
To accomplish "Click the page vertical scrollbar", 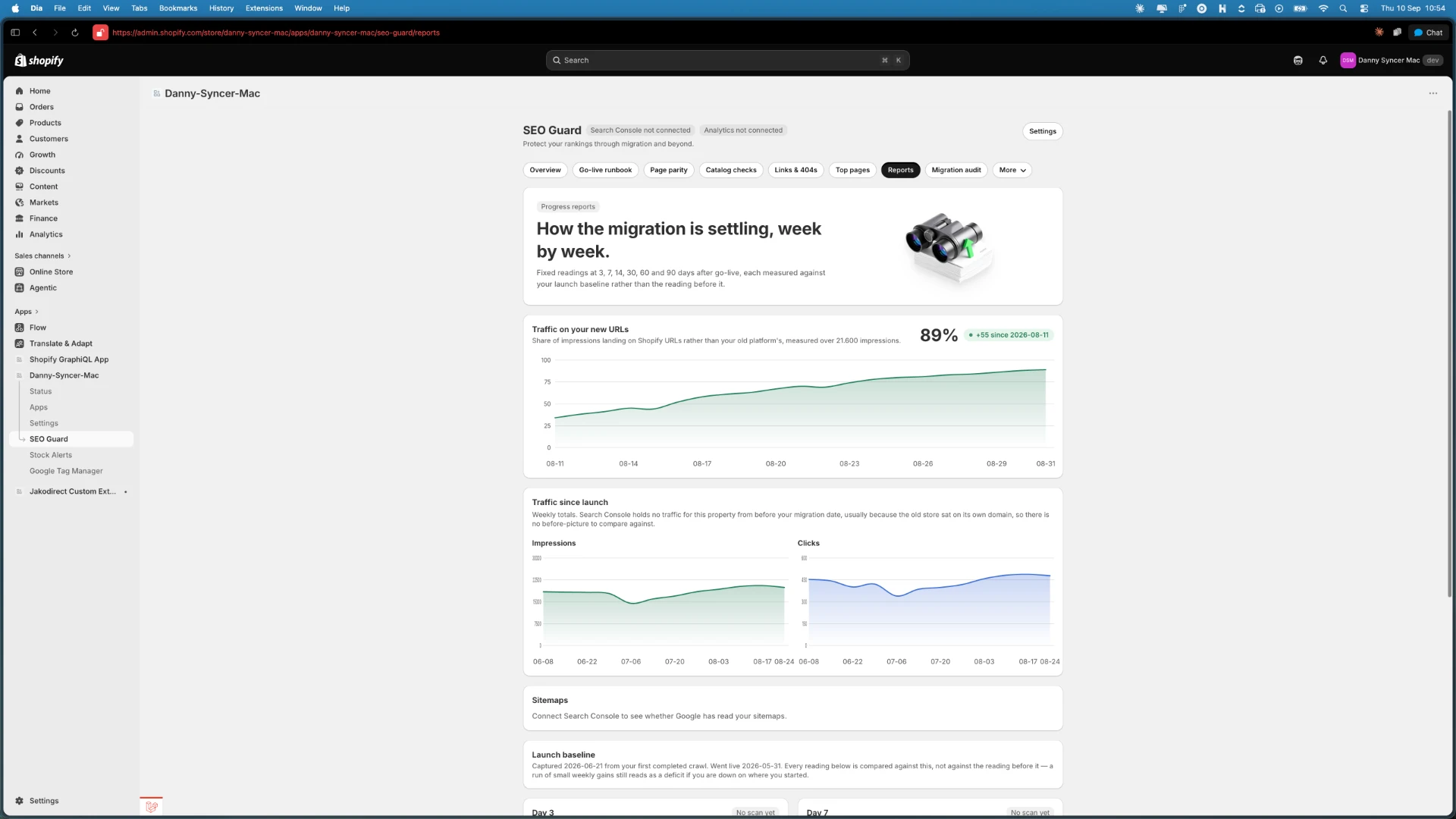I will coord(1449,353).
